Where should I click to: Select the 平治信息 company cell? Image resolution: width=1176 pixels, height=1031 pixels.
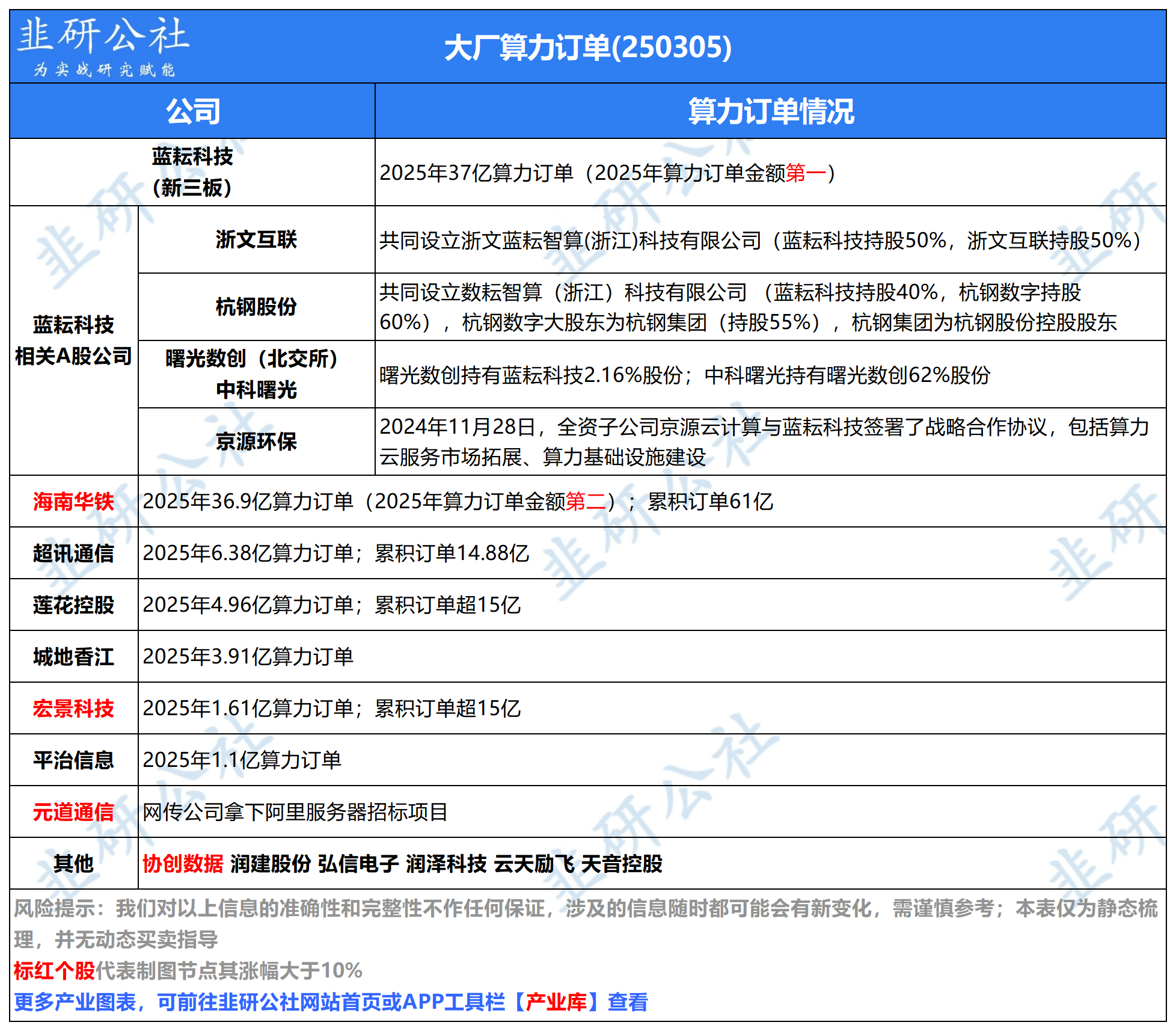(x=73, y=760)
